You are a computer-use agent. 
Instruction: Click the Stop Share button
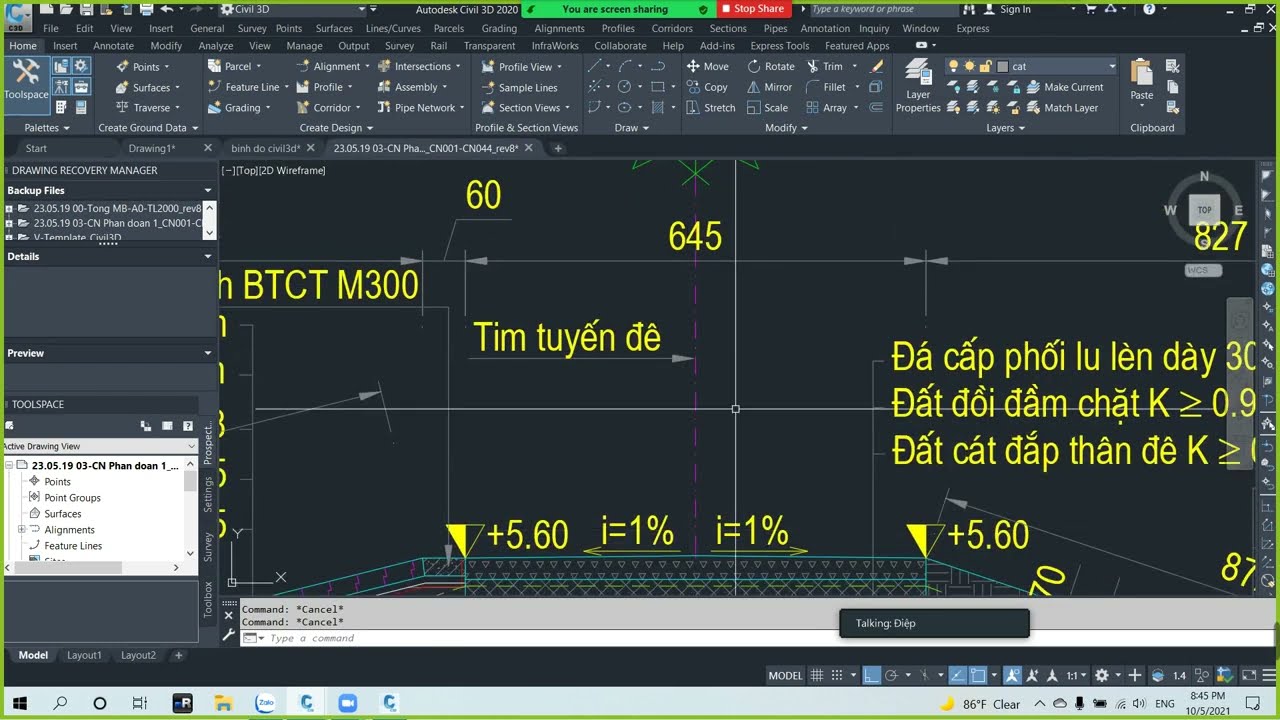(x=753, y=9)
